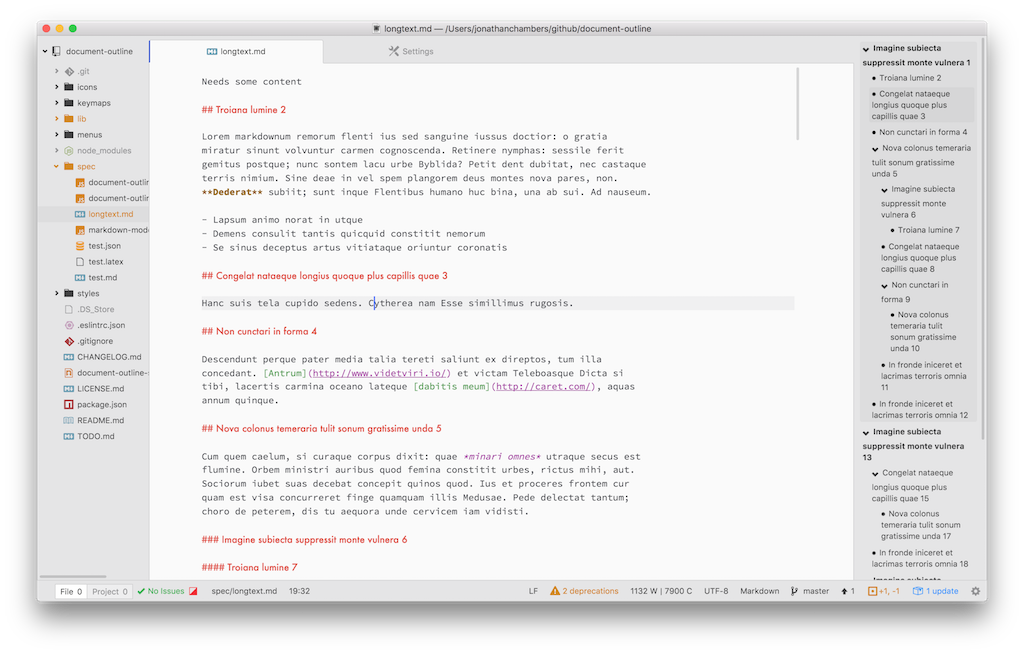The height and width of the screenshot is (654, 1024).
Task: Click heading '## Non cunctari in forma 4'
Action: point(259,331)
